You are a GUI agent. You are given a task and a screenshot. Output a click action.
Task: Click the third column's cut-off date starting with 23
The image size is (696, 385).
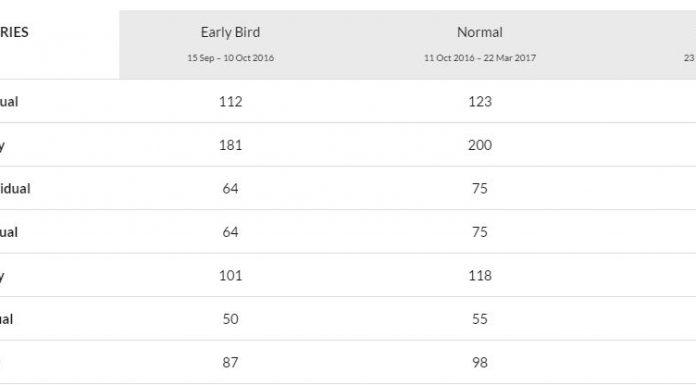[689, 58]
